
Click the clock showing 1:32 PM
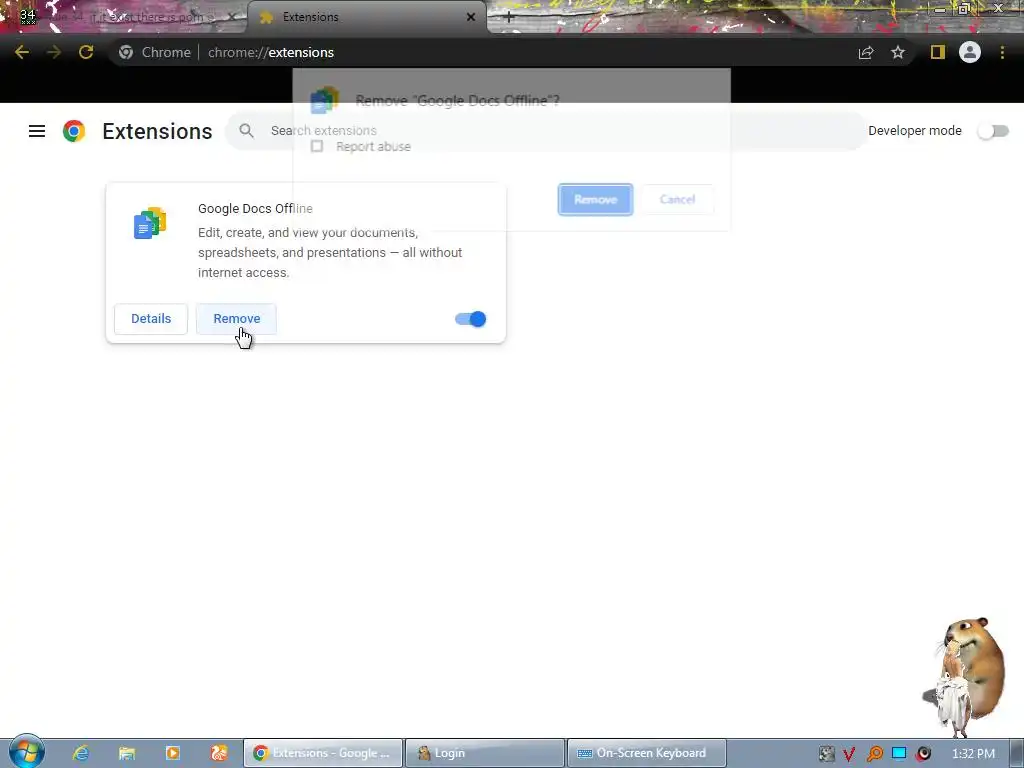(x=973, y=754)
